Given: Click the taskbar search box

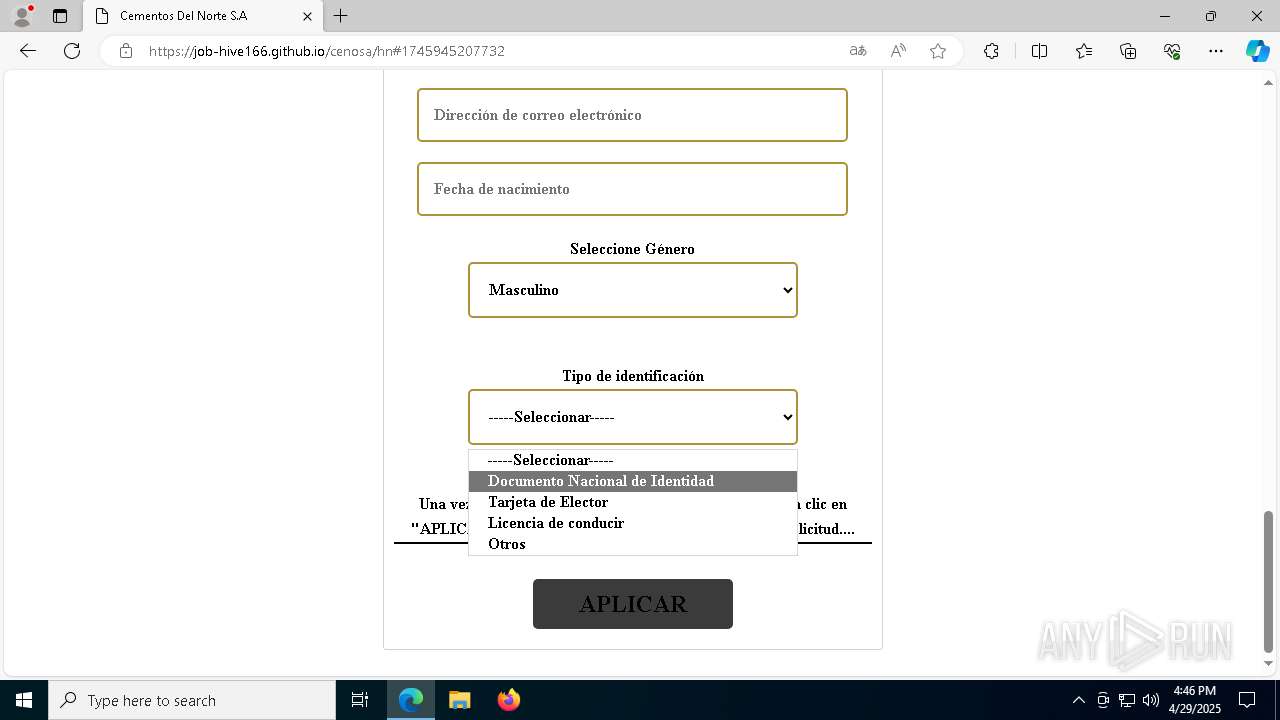Looking at the screenshot, I should 192,700.
